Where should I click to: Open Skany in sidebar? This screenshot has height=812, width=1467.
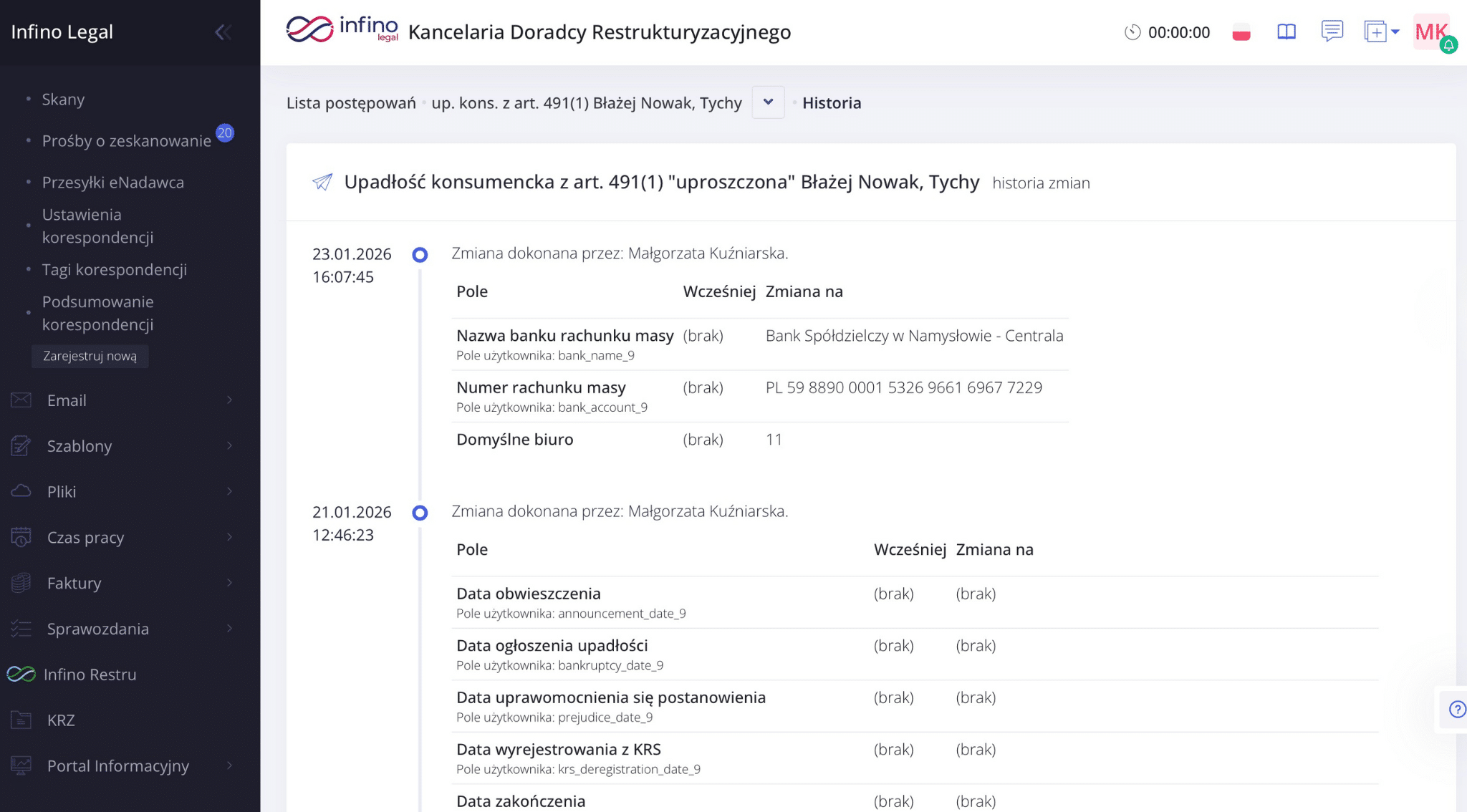pyautogui.click(x=63, y=100)
